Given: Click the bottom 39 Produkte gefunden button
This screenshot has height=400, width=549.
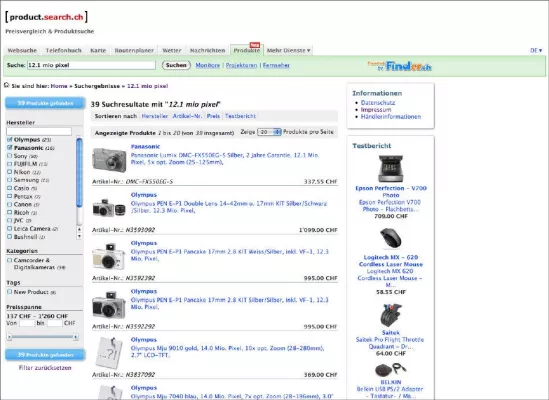Looking at the screenshot, I should [45, 355].
